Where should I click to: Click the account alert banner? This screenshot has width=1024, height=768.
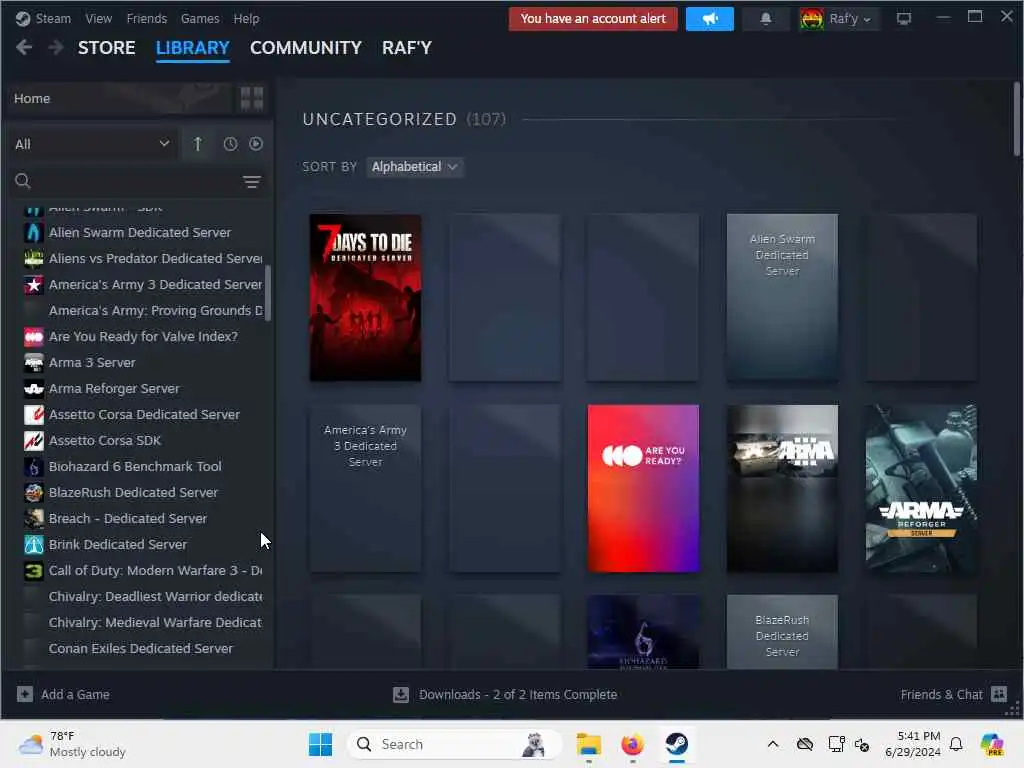click(593, 19)
